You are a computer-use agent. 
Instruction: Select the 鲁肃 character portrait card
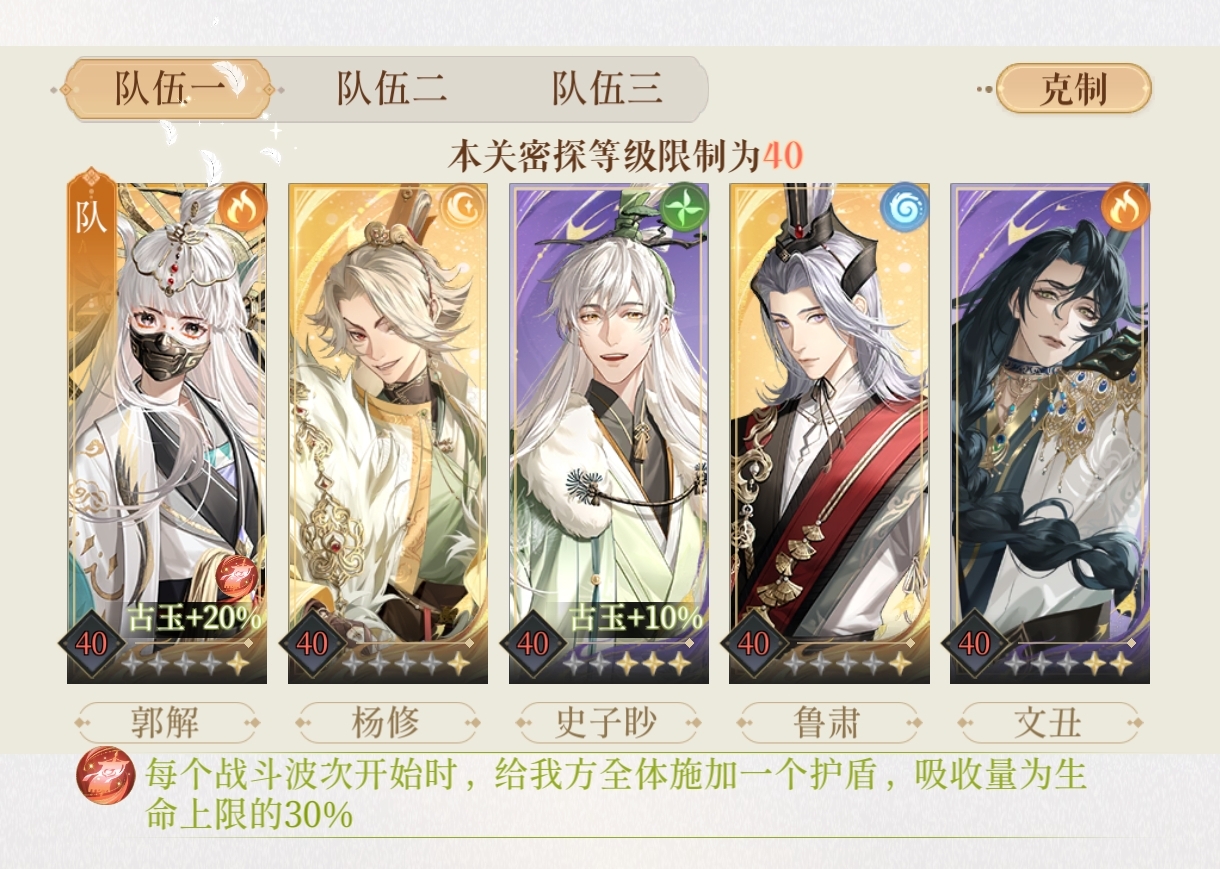(829, 433)
